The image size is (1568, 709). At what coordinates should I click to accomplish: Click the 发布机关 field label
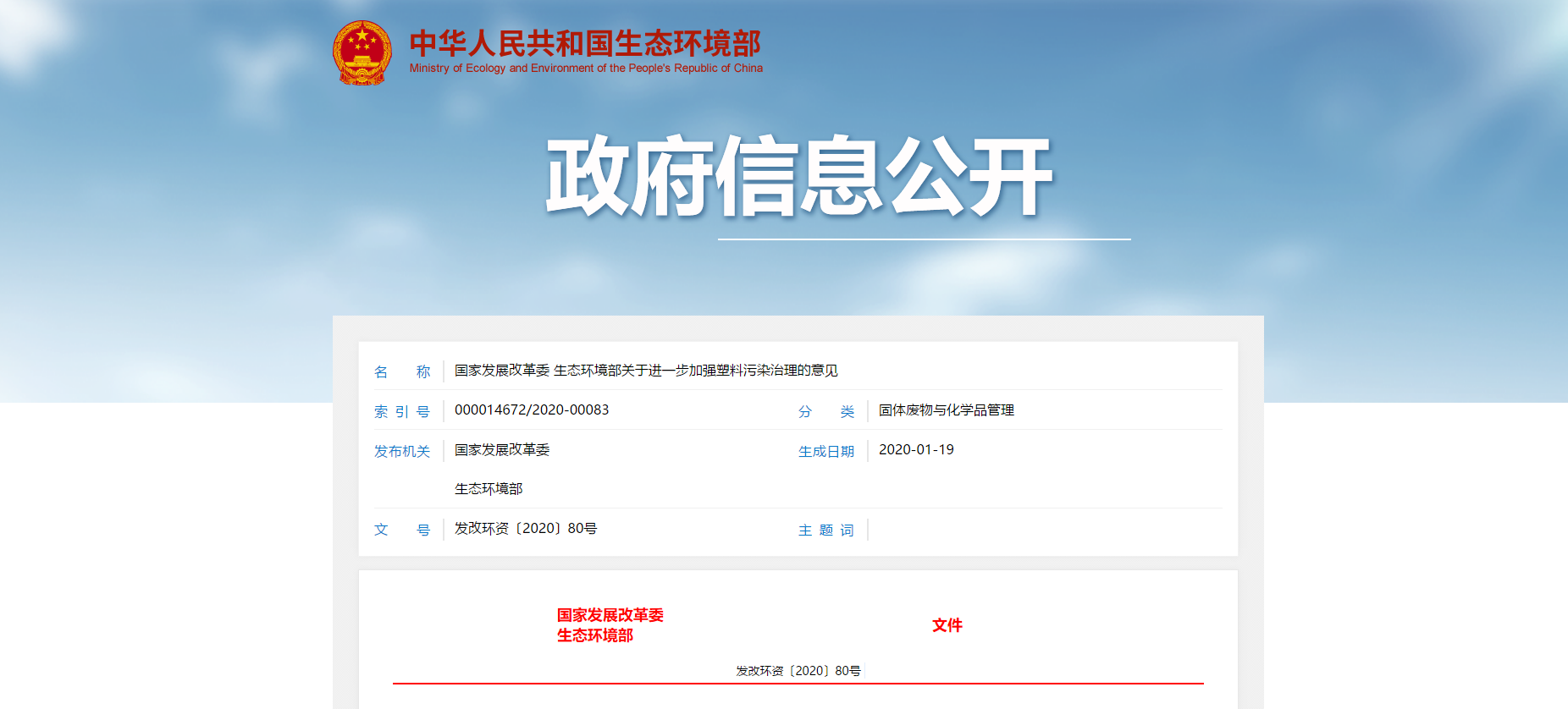(402, 451)
